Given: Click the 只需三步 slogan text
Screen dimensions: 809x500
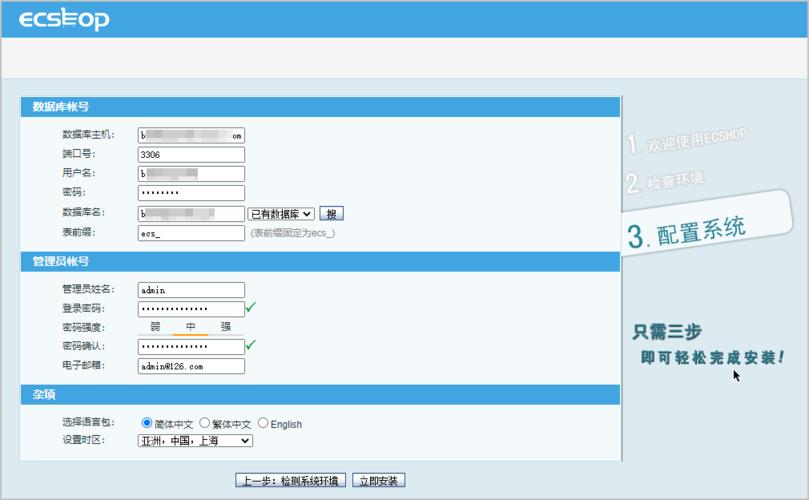Looking at the screenshot, I should 667,331.
